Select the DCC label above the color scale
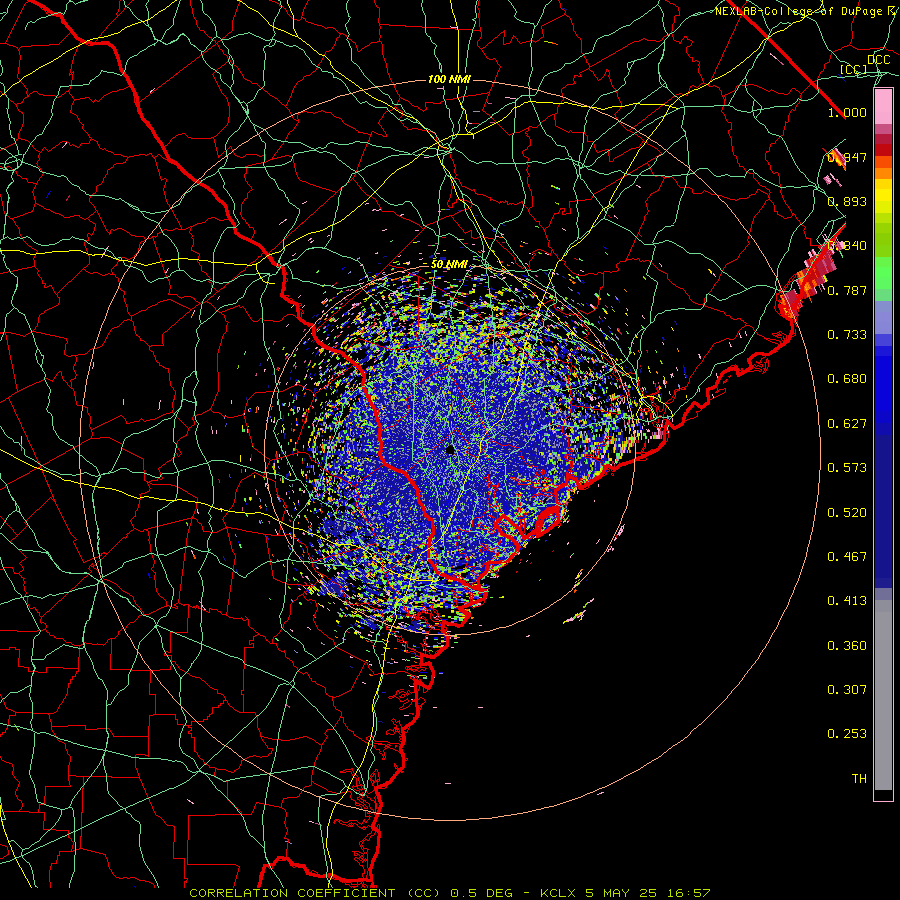The width and height of the screenshot is (900, 900). [x=878, y=60]
